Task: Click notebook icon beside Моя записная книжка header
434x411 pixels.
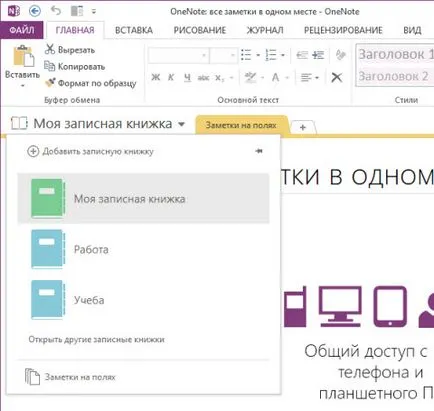Action: (19, 123)
